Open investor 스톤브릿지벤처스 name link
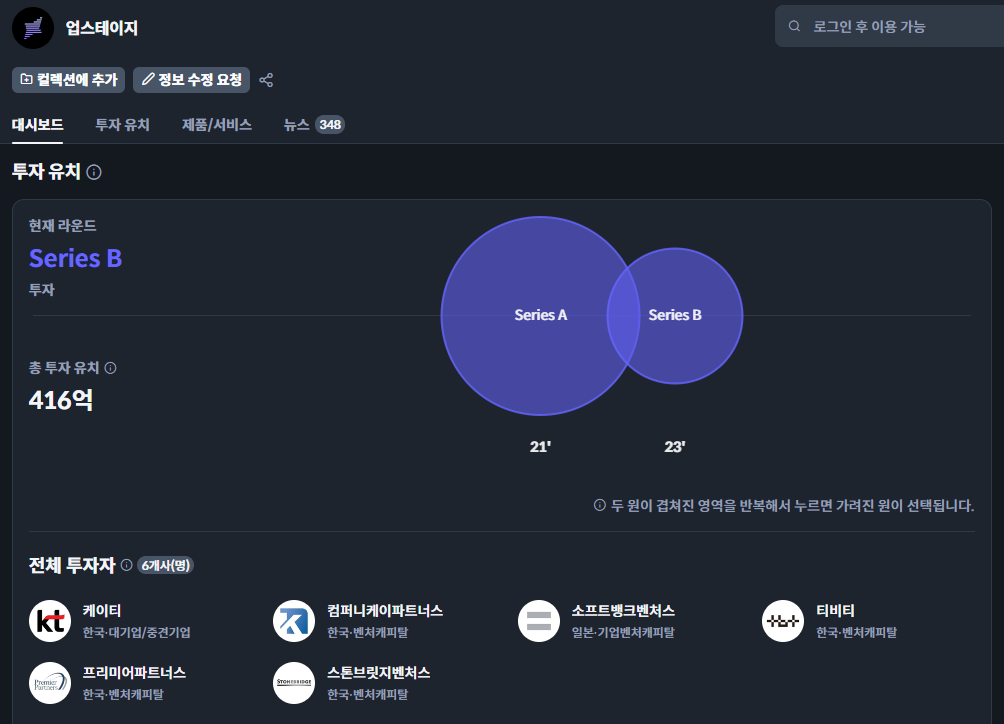Viewport: 1004px width, 724px height. [378, 673]
